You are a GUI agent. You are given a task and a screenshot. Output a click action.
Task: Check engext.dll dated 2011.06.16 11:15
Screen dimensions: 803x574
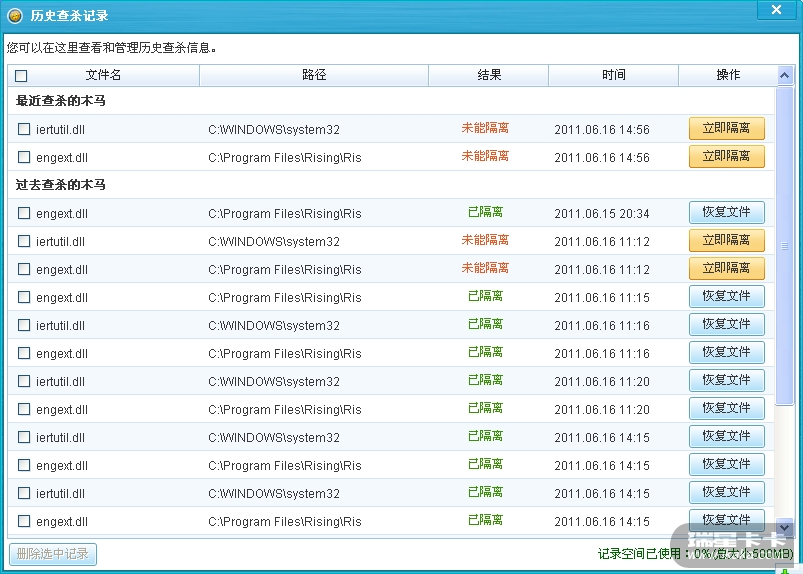tap(24, 297)
